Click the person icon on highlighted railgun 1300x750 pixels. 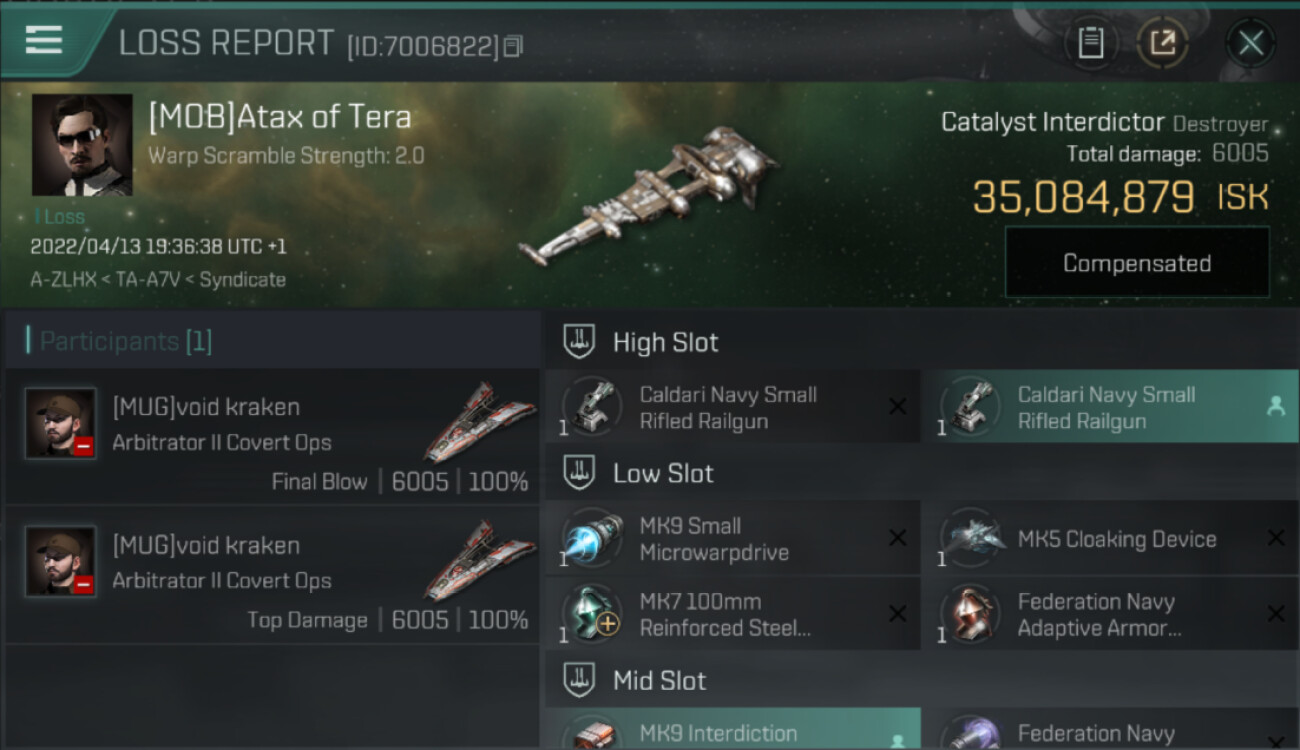click(1275, 406)
